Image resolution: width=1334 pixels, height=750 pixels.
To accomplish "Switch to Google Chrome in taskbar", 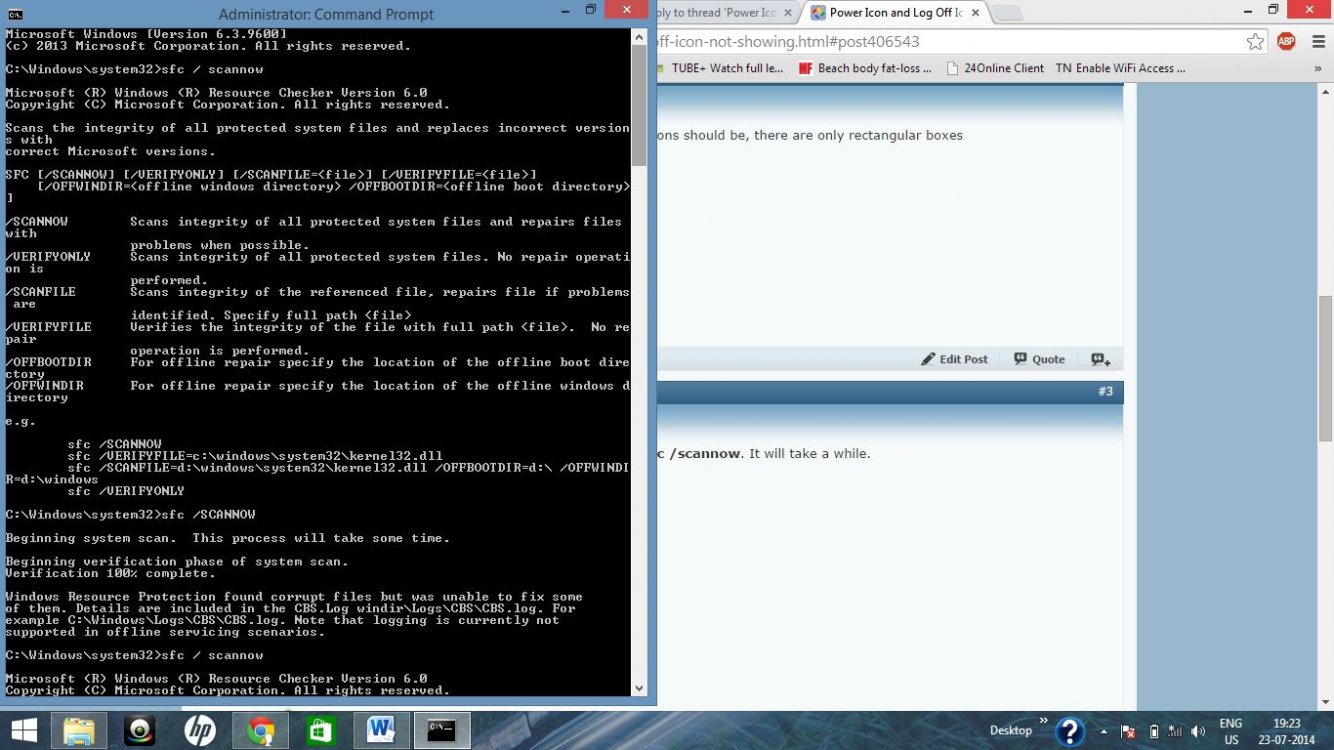I will (261, 731).
